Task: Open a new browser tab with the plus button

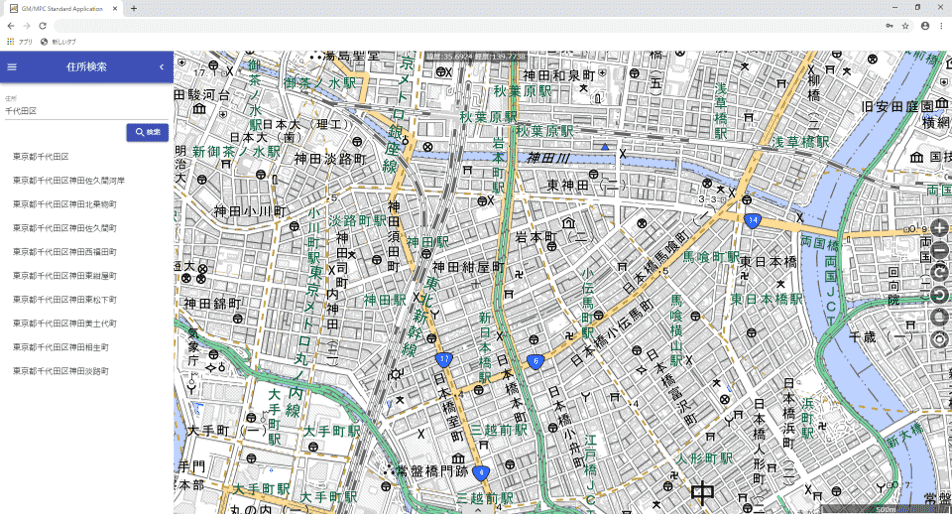Action: [x=134, y=8]
